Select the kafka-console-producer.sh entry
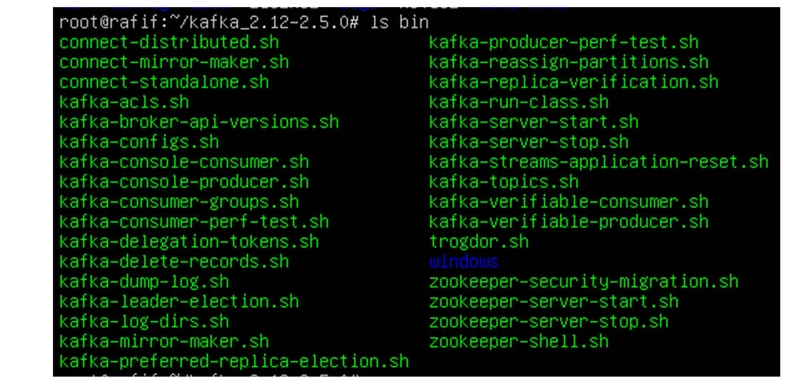Screen dimensions: 800x390 184,182
